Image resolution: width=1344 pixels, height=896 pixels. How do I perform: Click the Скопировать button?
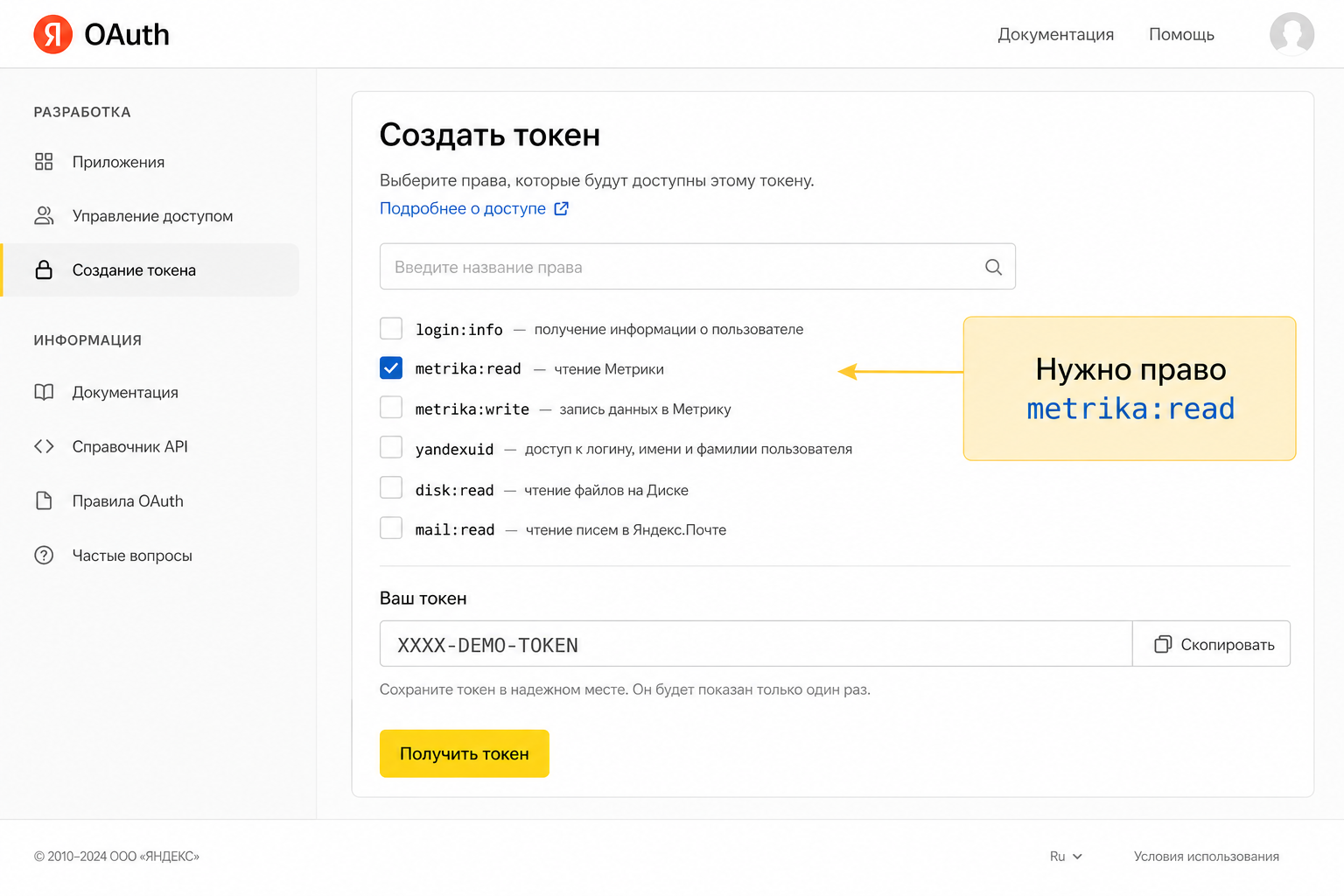pos(1212,644)
